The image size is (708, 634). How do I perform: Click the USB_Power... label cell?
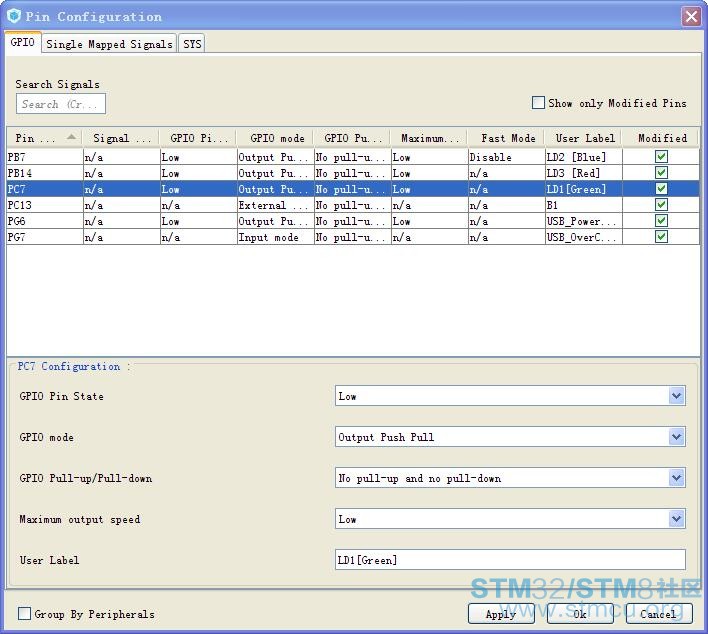583,221
